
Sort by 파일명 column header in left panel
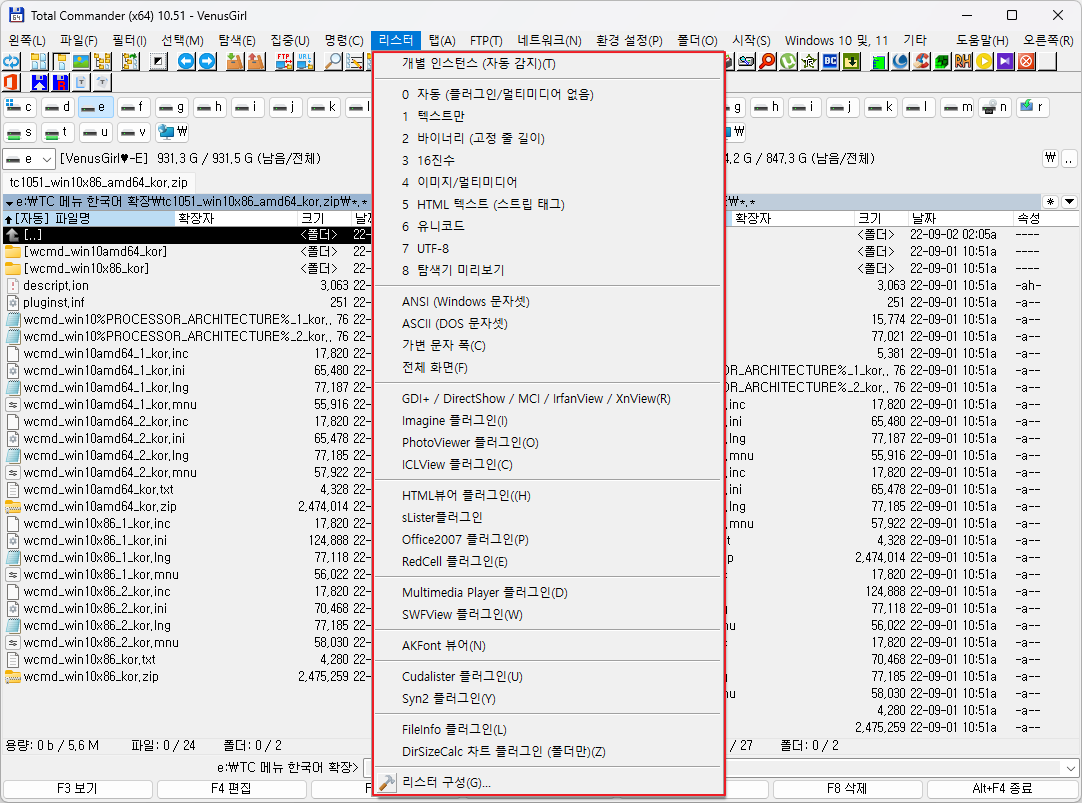88,219
